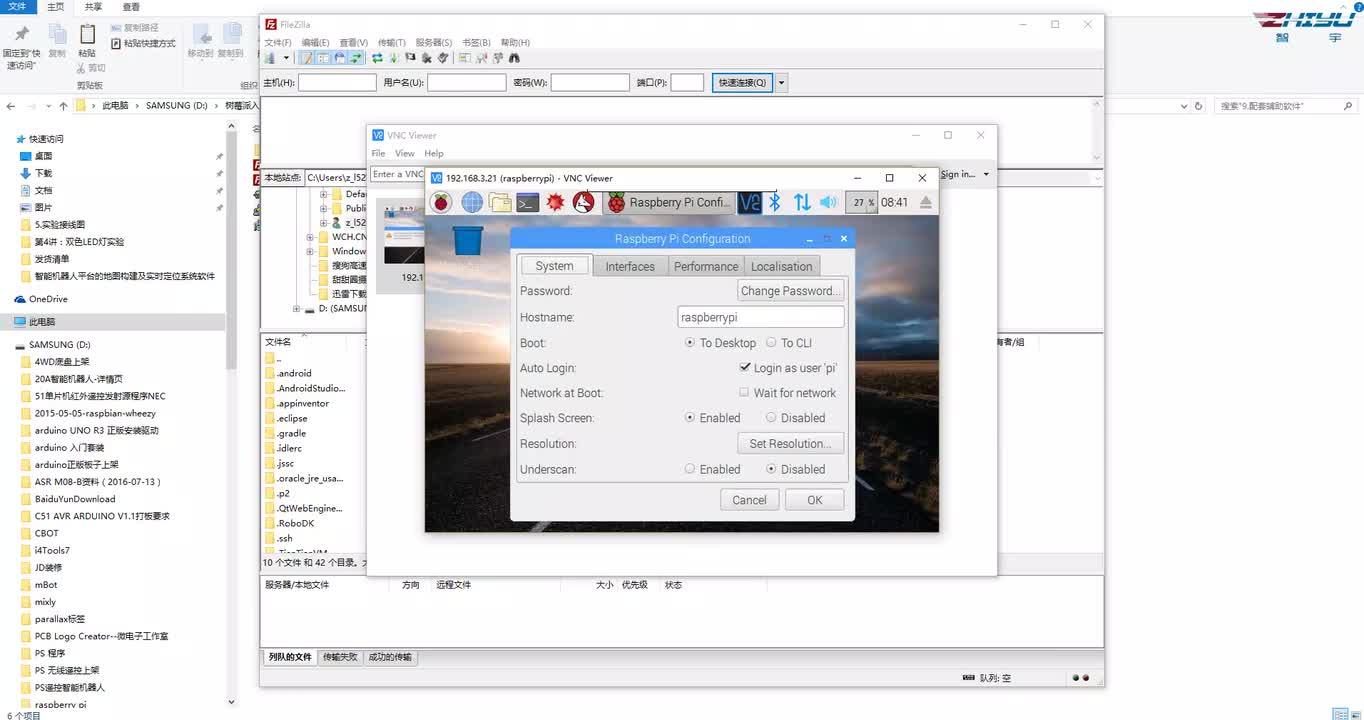Toggle Wait for network checkbox
This screenshot has width=1364, height=720.
coord(744,393)
